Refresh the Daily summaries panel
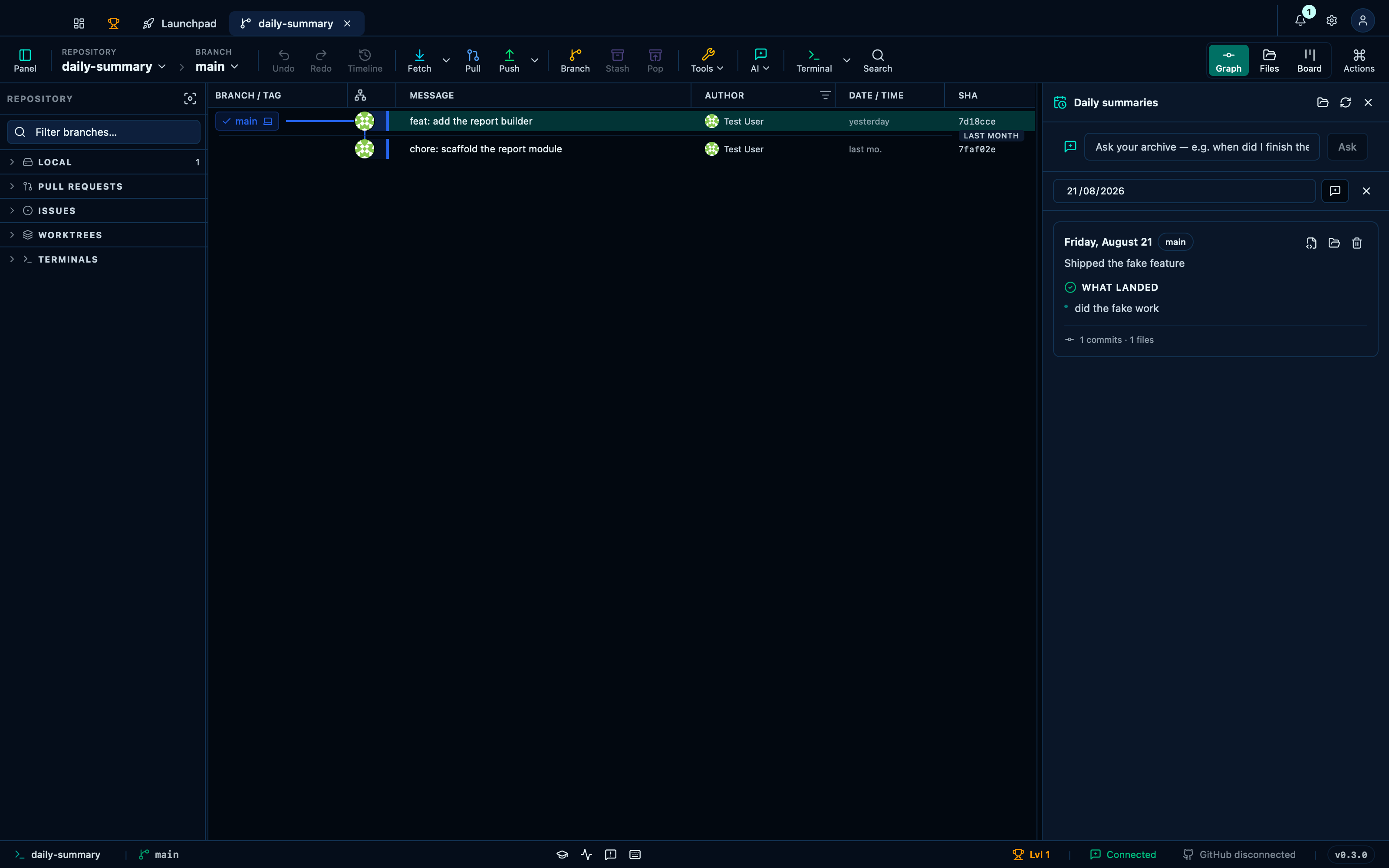The width and height of the screenshot is (1389, 868). pyautogui.click(x=1346, y=102)
